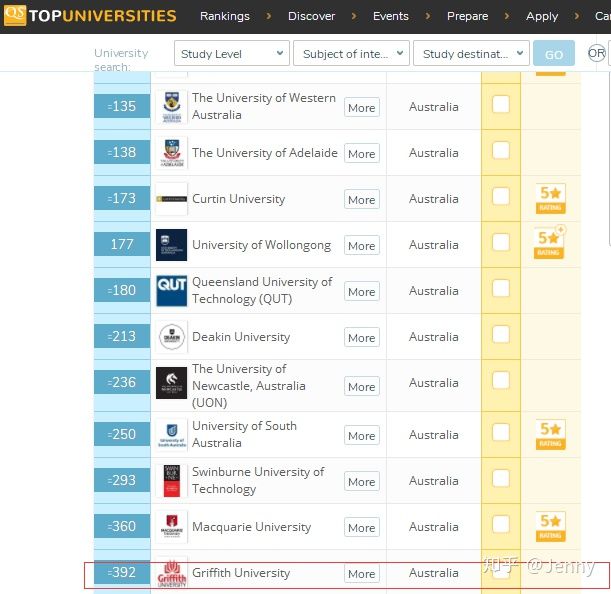Open Macquarie University 5-star rating badge
The image size is (611, 594).
point(550,527)
